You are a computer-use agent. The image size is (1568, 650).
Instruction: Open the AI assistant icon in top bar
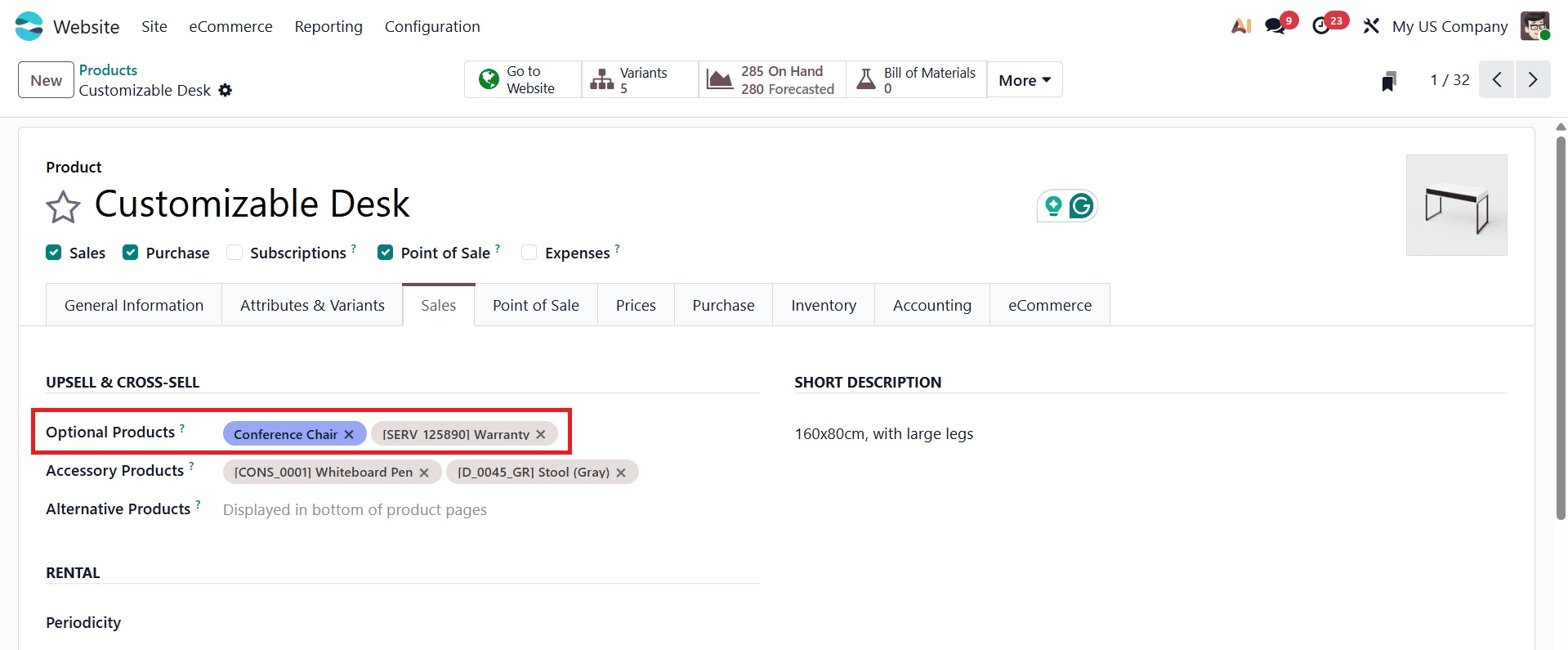point(1241,26)
